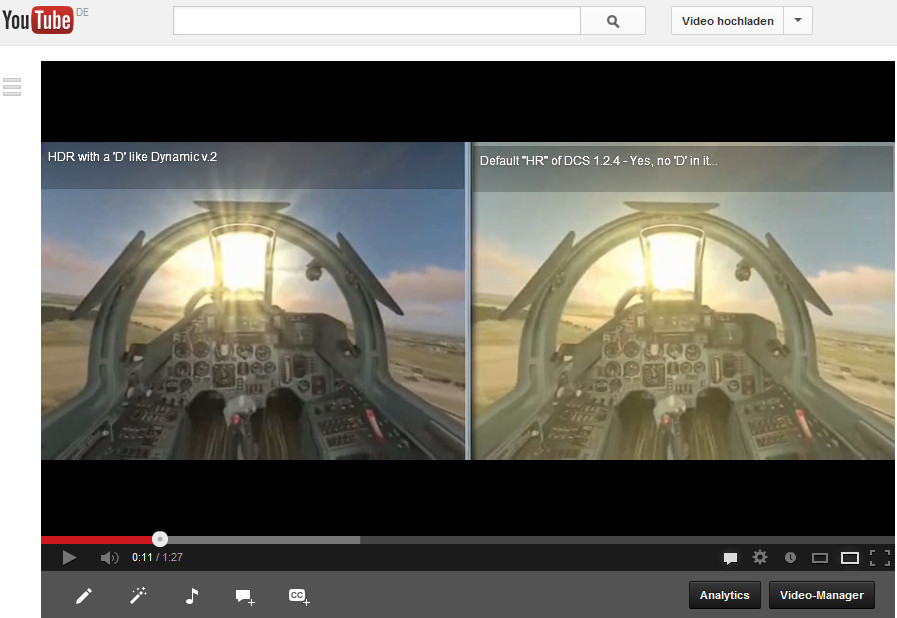Image resolution: width=897 pixels, height=618 pixels.
Task: Open enhancements magic wand tool
Action: 138,596
